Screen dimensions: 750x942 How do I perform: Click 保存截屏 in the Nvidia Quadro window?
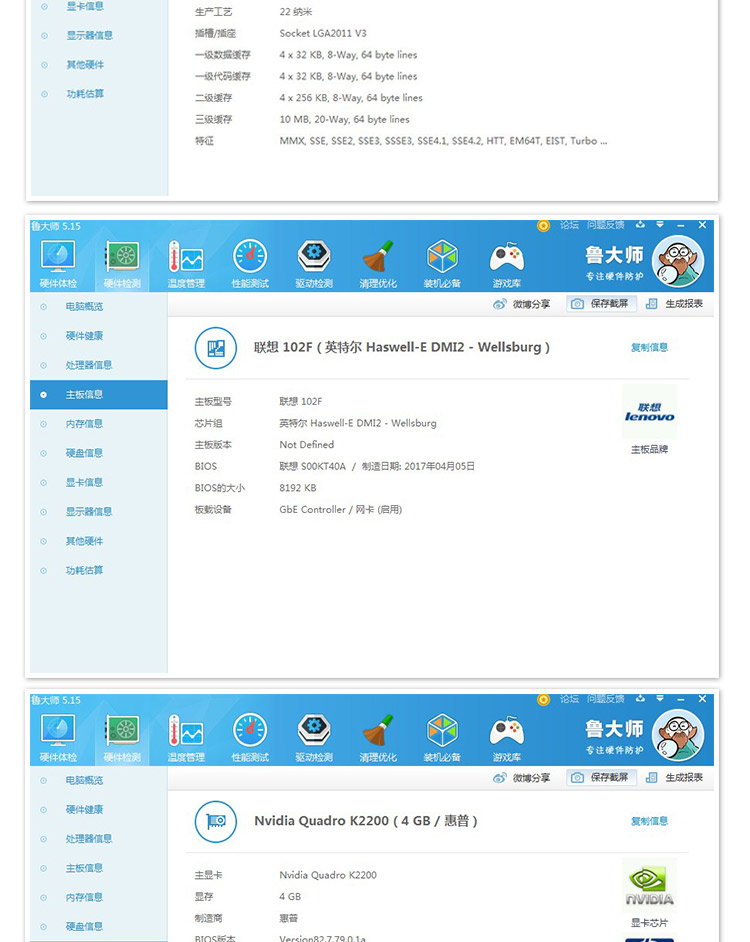(601, 778)
